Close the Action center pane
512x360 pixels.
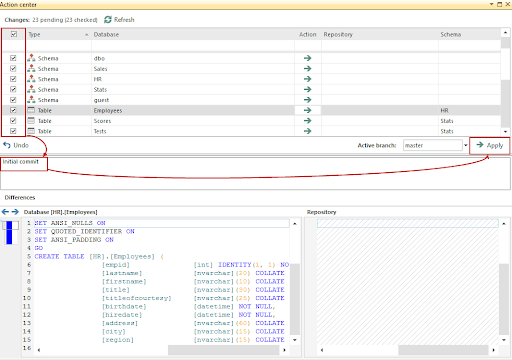coord(508,4)
